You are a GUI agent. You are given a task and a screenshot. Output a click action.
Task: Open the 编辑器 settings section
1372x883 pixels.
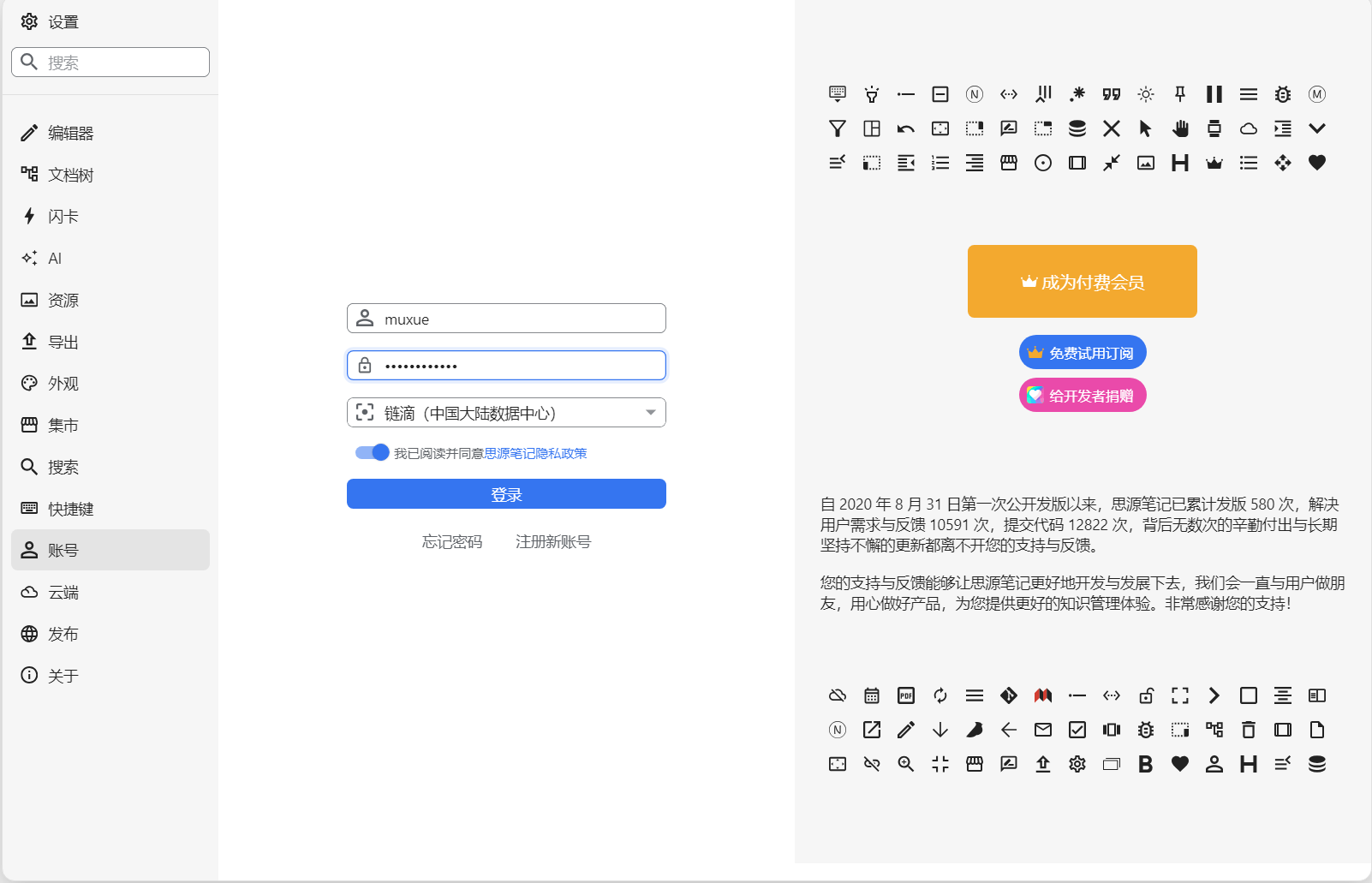point(110,133)
